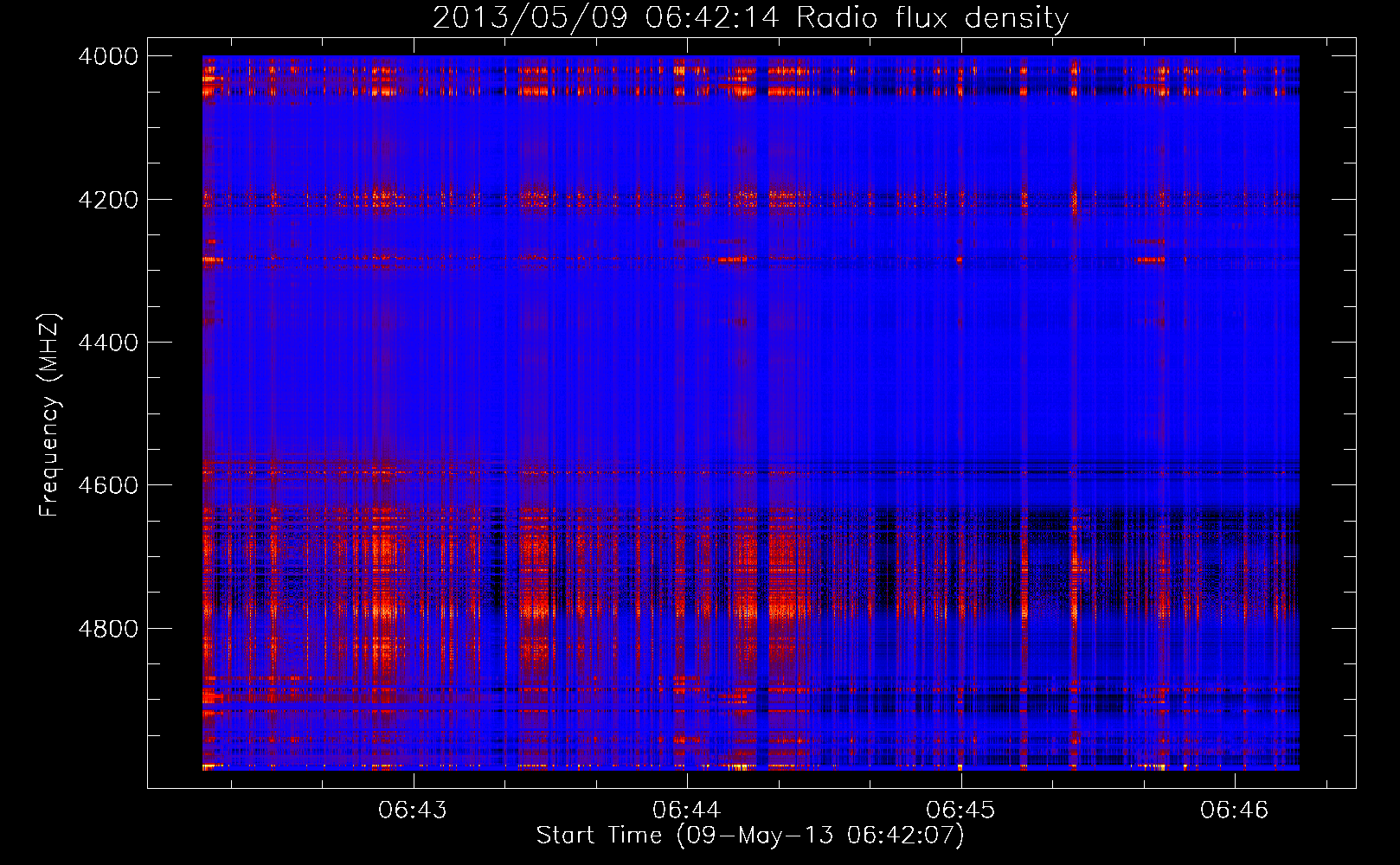Screen dimensions: 1400x865
Task: Click the 06:45 time axis label
Action: (x=960, y=810)
